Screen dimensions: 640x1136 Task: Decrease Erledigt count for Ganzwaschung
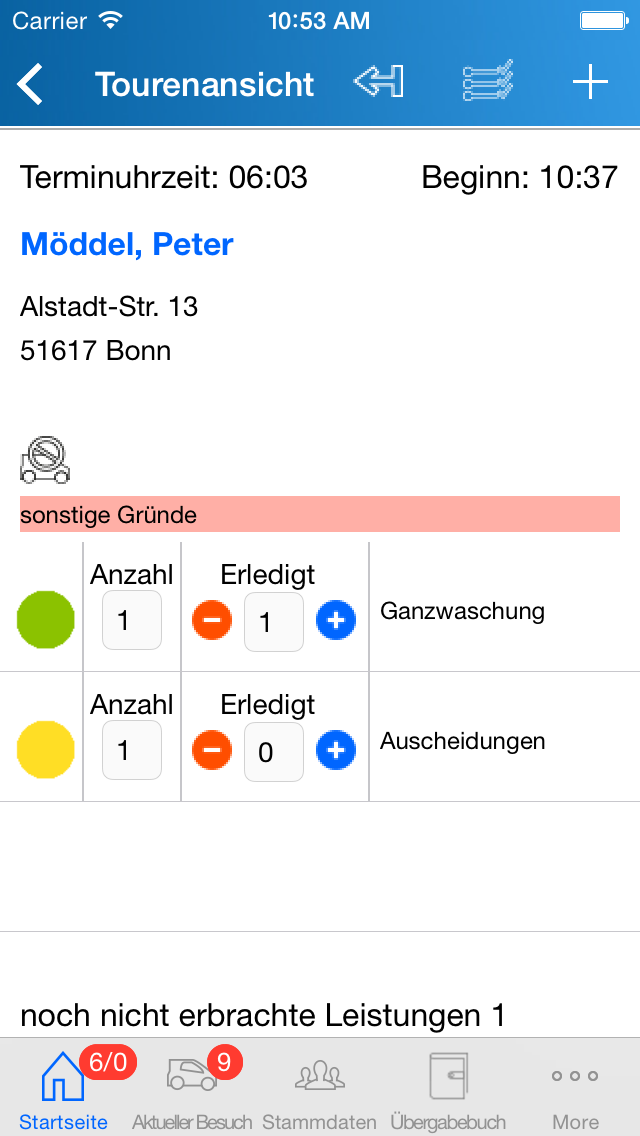(x=212, y=621)
